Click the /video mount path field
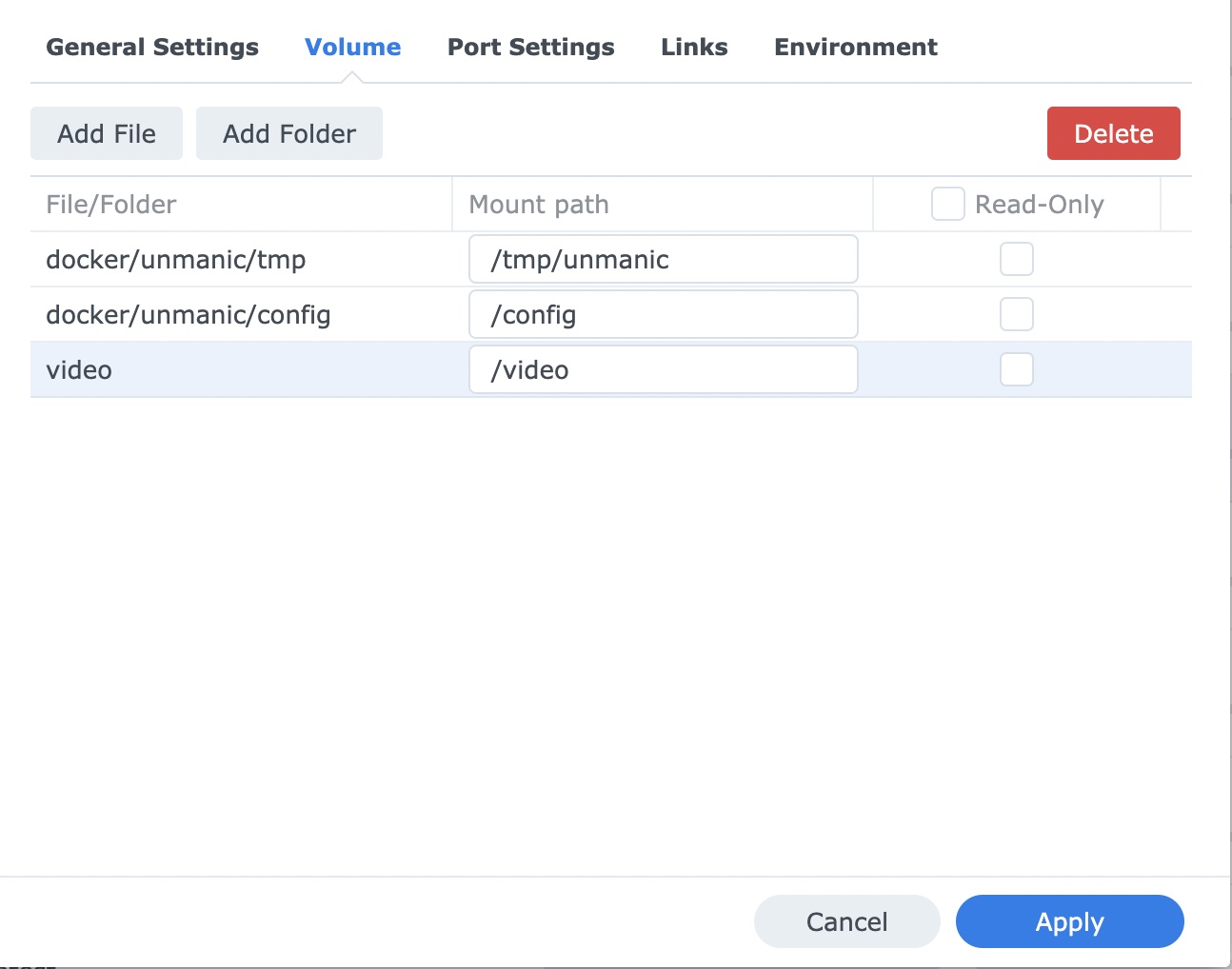The width and height of the screenshot is (1232, 969). pos(663,369)
